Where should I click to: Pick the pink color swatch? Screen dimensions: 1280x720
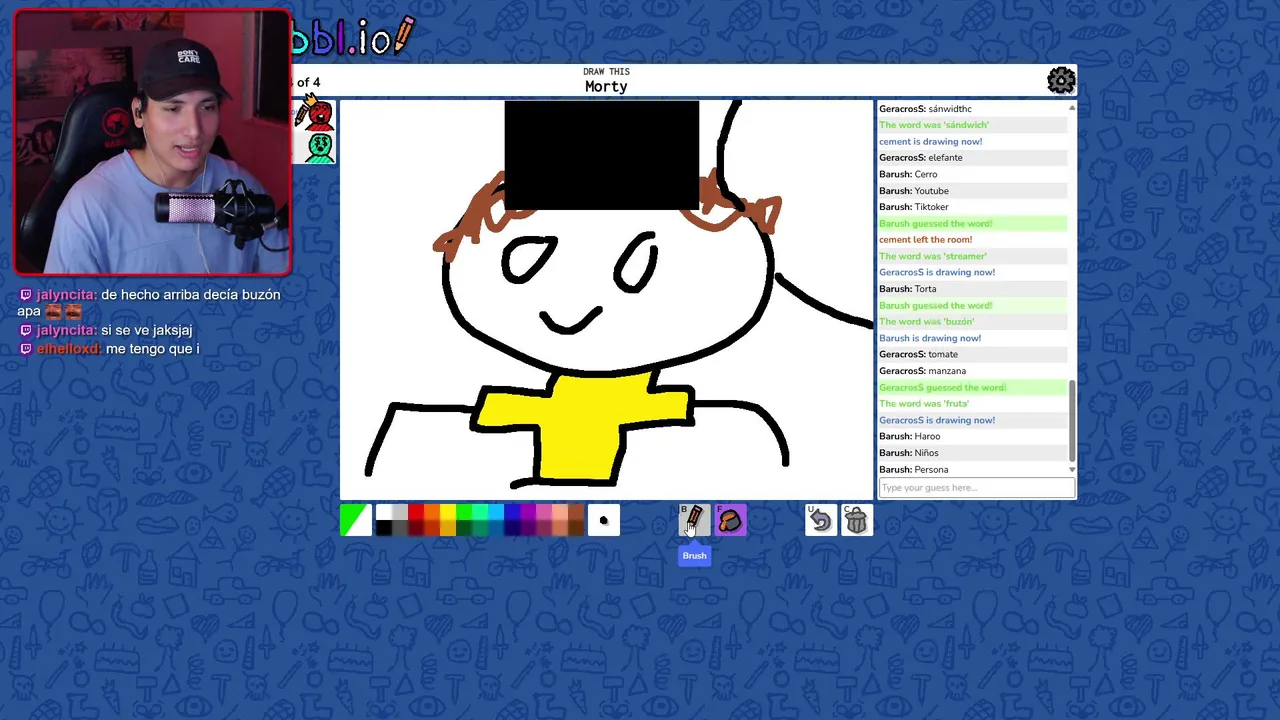coord(544,512)
